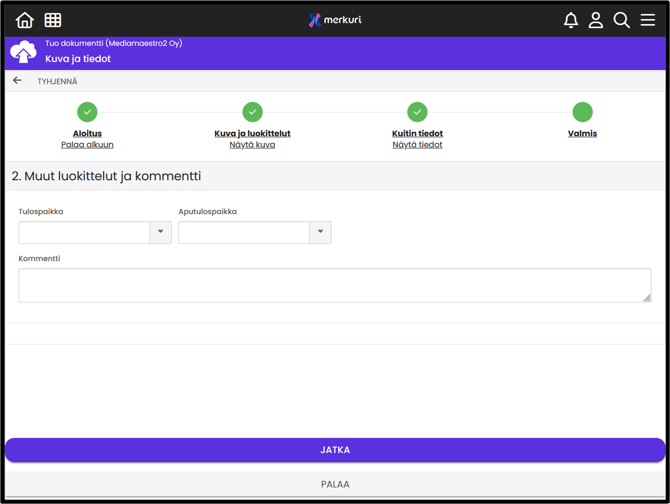The width and height of the screenshot is (670, 504).
Task: Open the grid apps menu icon
Action: click(x=53, y=20)
